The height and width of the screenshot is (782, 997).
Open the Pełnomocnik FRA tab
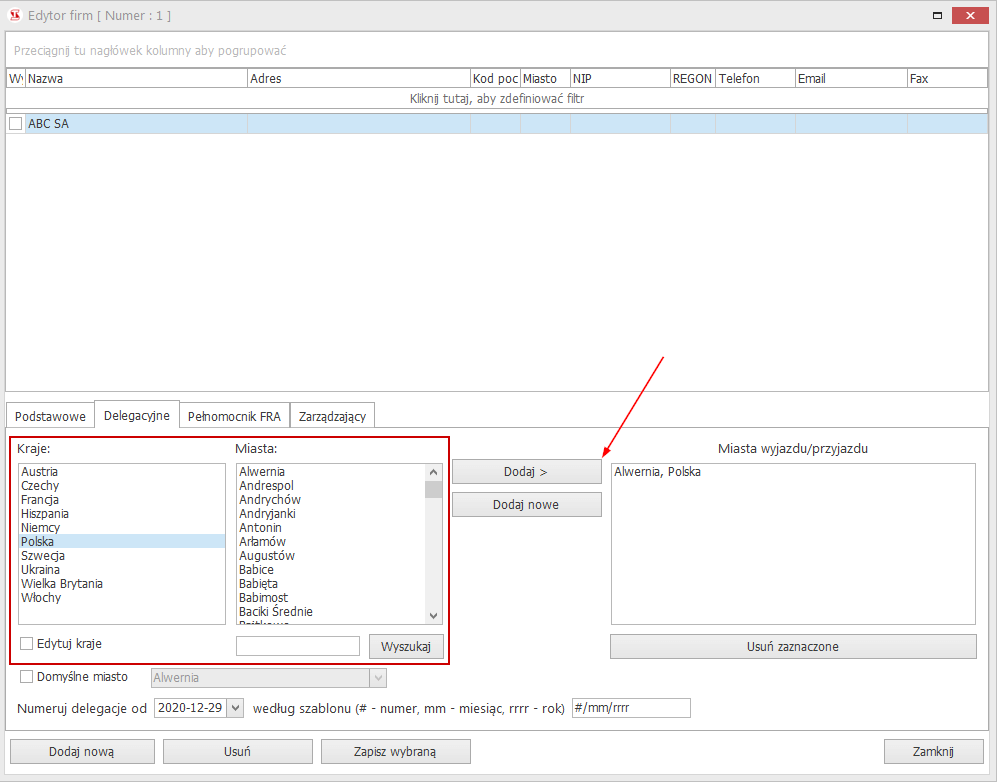point(234,416)
